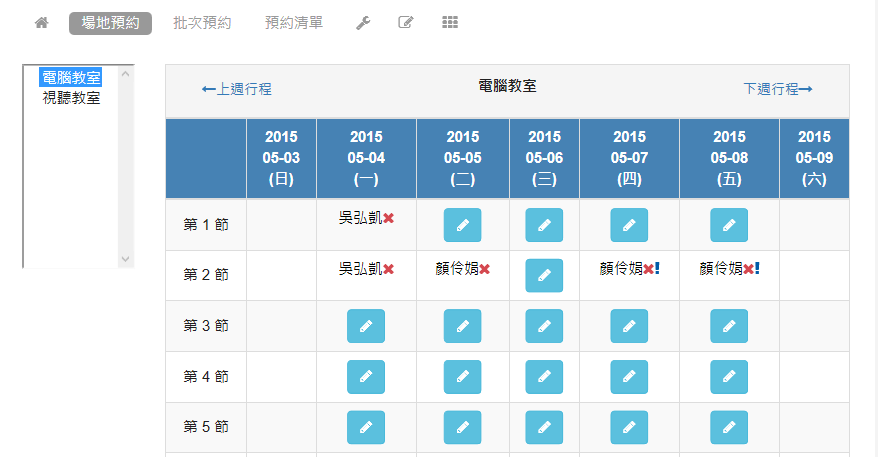Click the home icon in navbar
This screenshot has width=878, height=457.
pos(41,23)
